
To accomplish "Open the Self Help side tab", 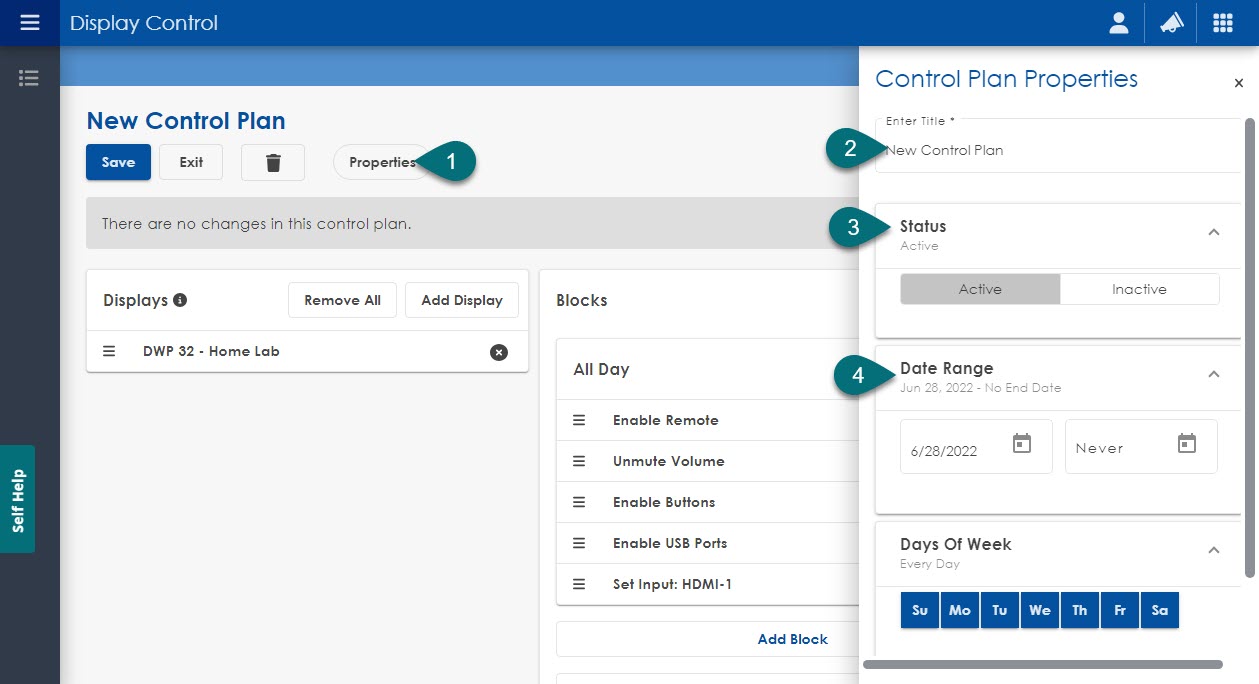I will pyautogui.click(x=18, y=499).
